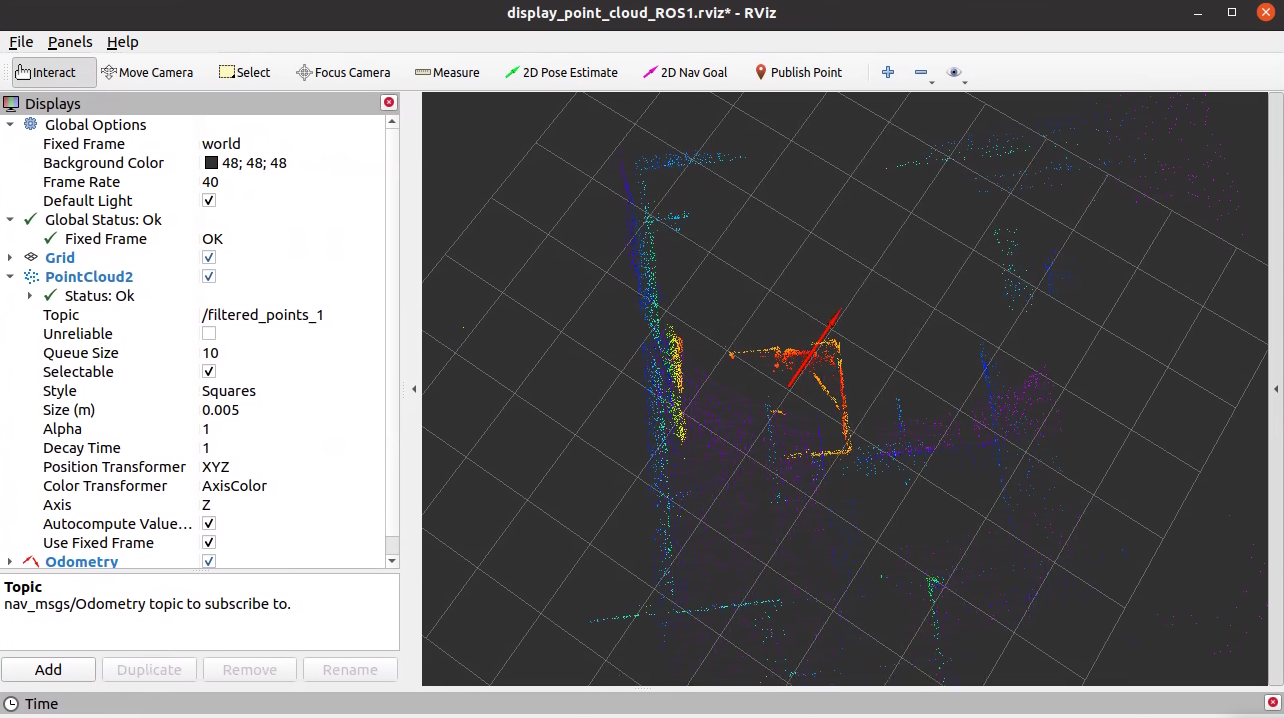Image resolution: width=1284 pixels, height=718 pixels.
Task: Expand the Status: Ok node
Action: (30, 295)
